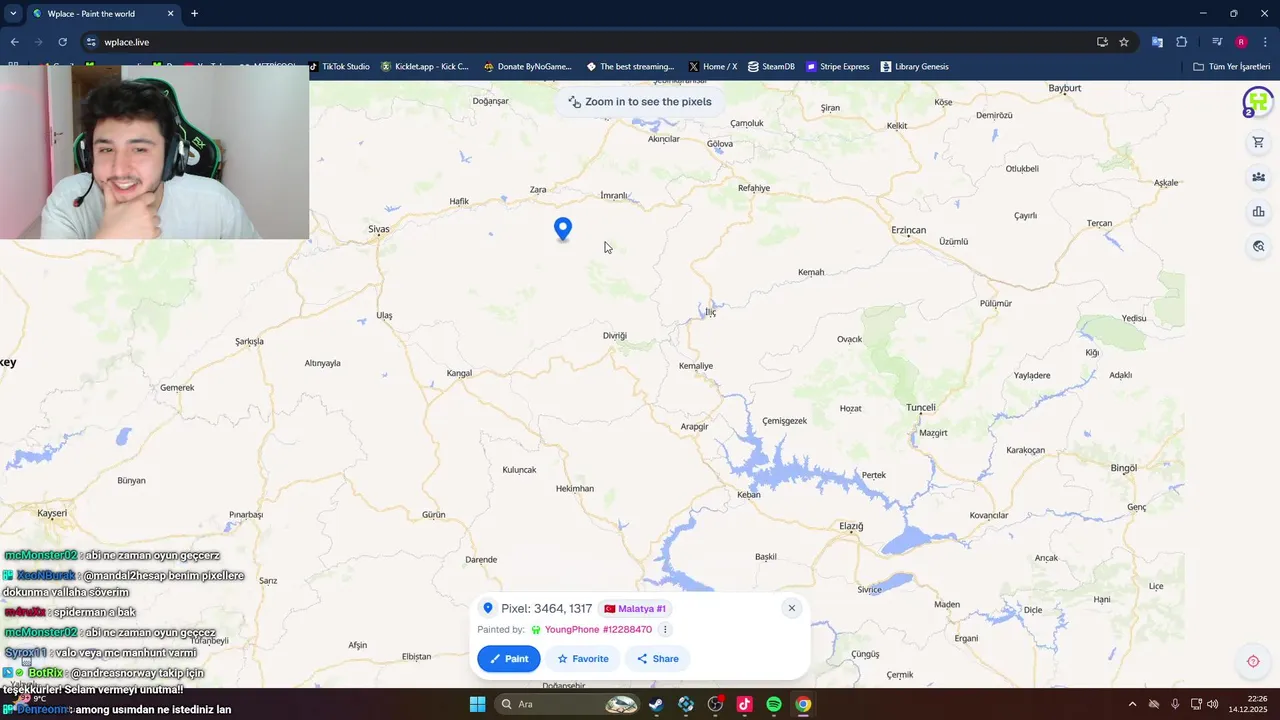This screenshot has width=1280, height=720.
Task: Open the SteamDB bookmark
Action: (770, 67)
